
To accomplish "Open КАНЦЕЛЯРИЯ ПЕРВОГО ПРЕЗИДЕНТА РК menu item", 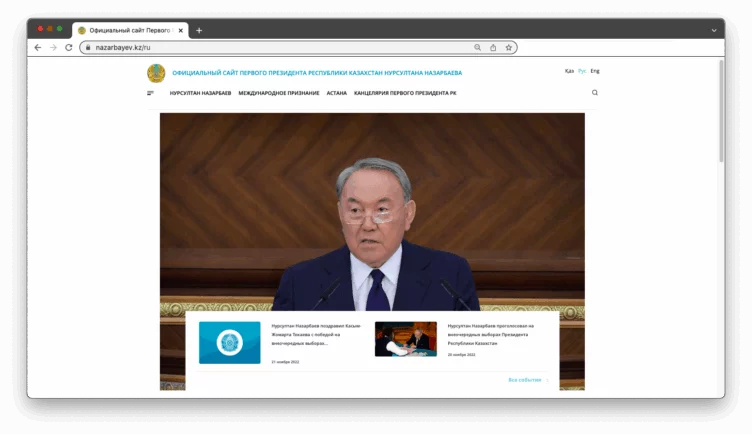I will [405, 93].
